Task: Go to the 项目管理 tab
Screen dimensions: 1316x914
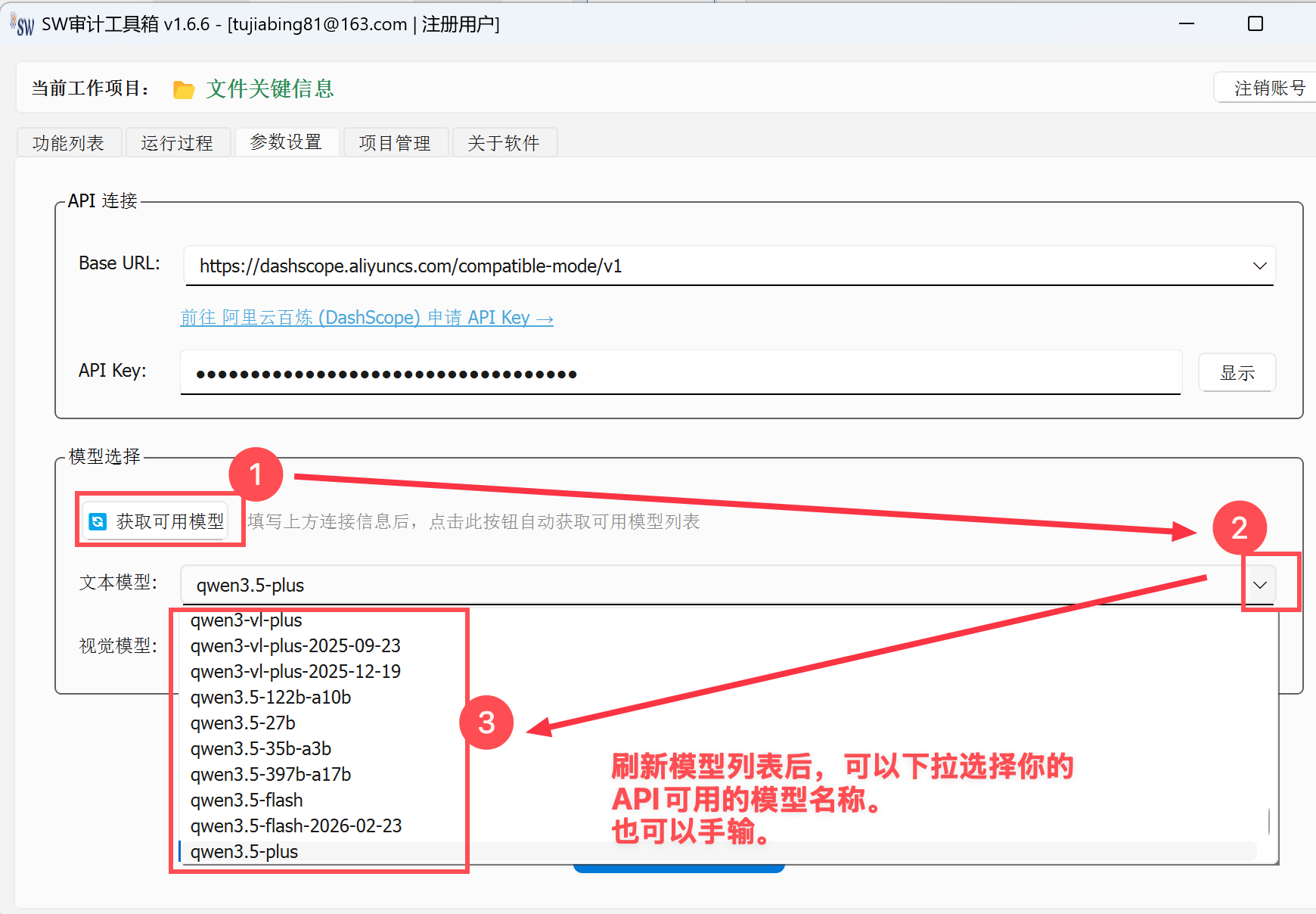Action: point(395,143)
